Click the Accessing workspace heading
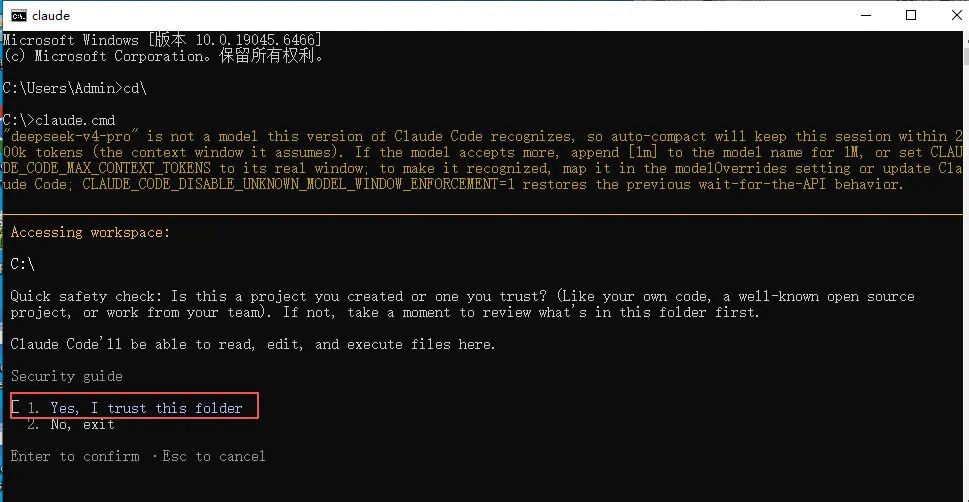969x502 pixels. pos(90,232)
